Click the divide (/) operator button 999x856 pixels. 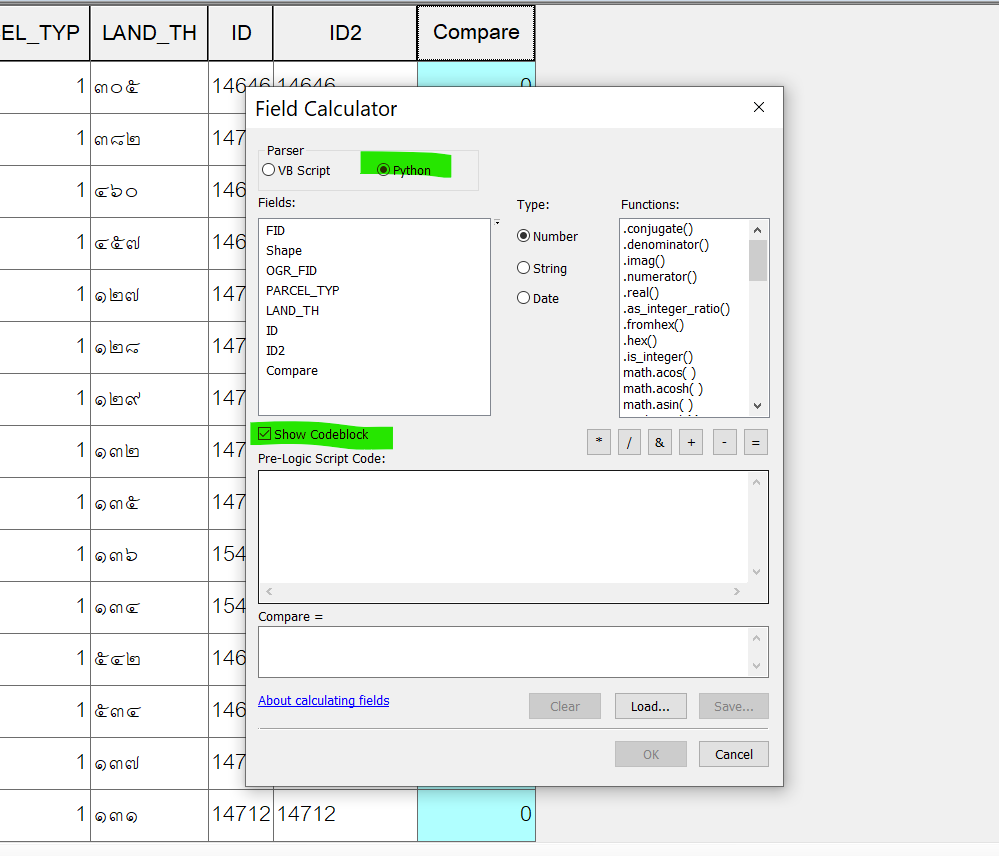(629, 442)
